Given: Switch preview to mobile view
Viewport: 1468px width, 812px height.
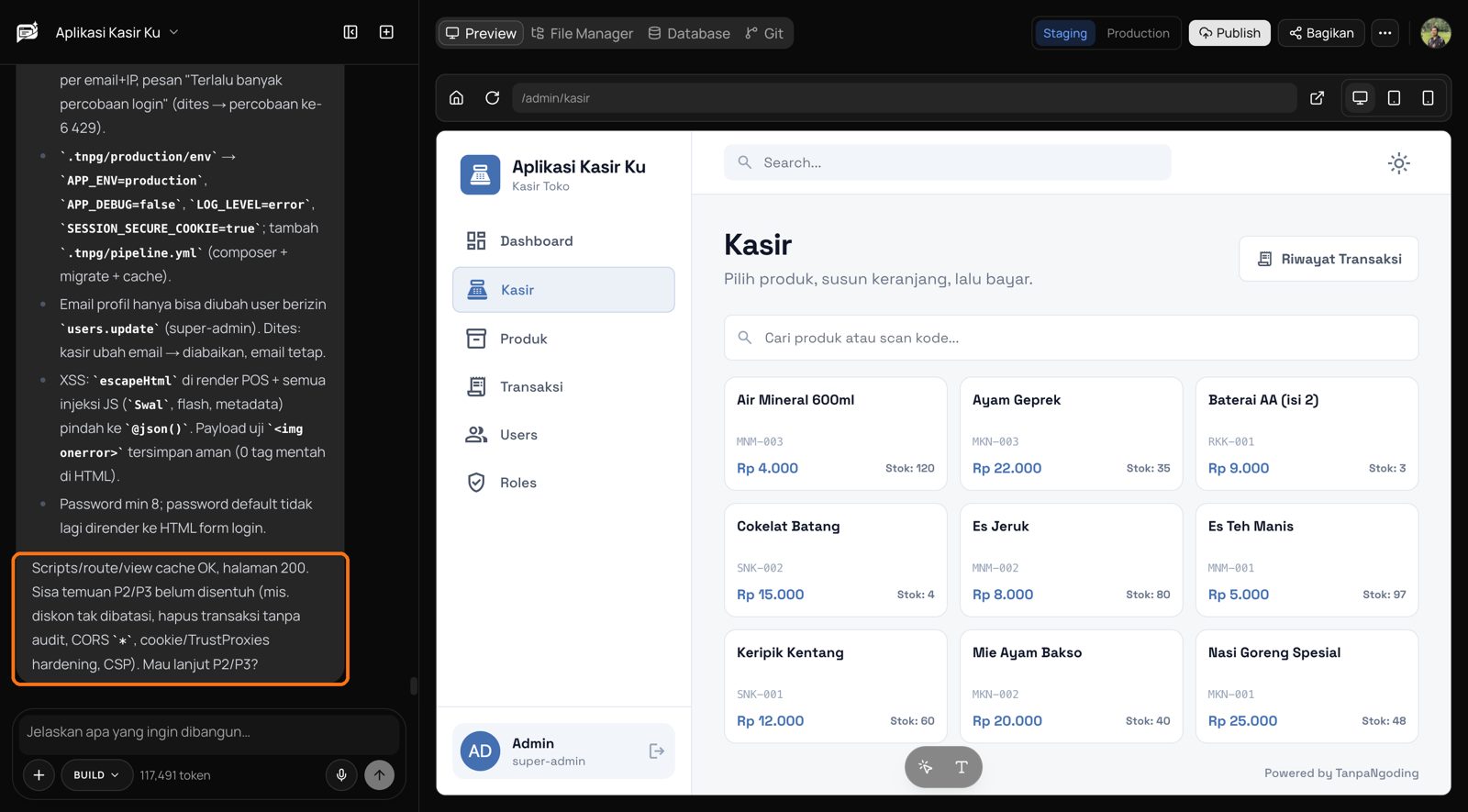Looking at the screenshot, I should tap(1428, 98).
